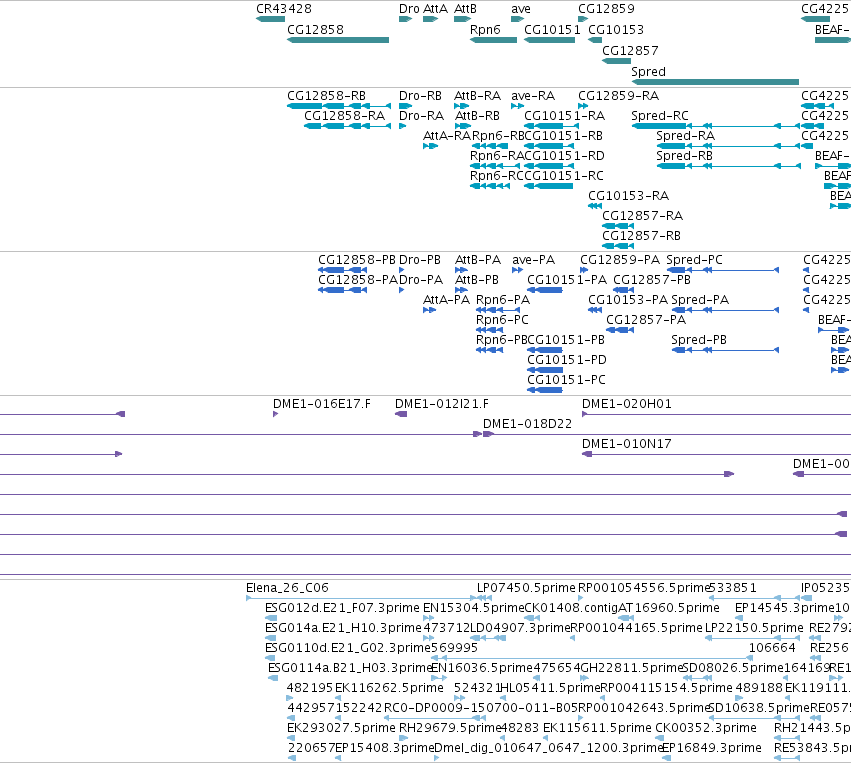Click transcript label Dro-RB
This screenshot has height=763, width=851.
tap(420, 96)
